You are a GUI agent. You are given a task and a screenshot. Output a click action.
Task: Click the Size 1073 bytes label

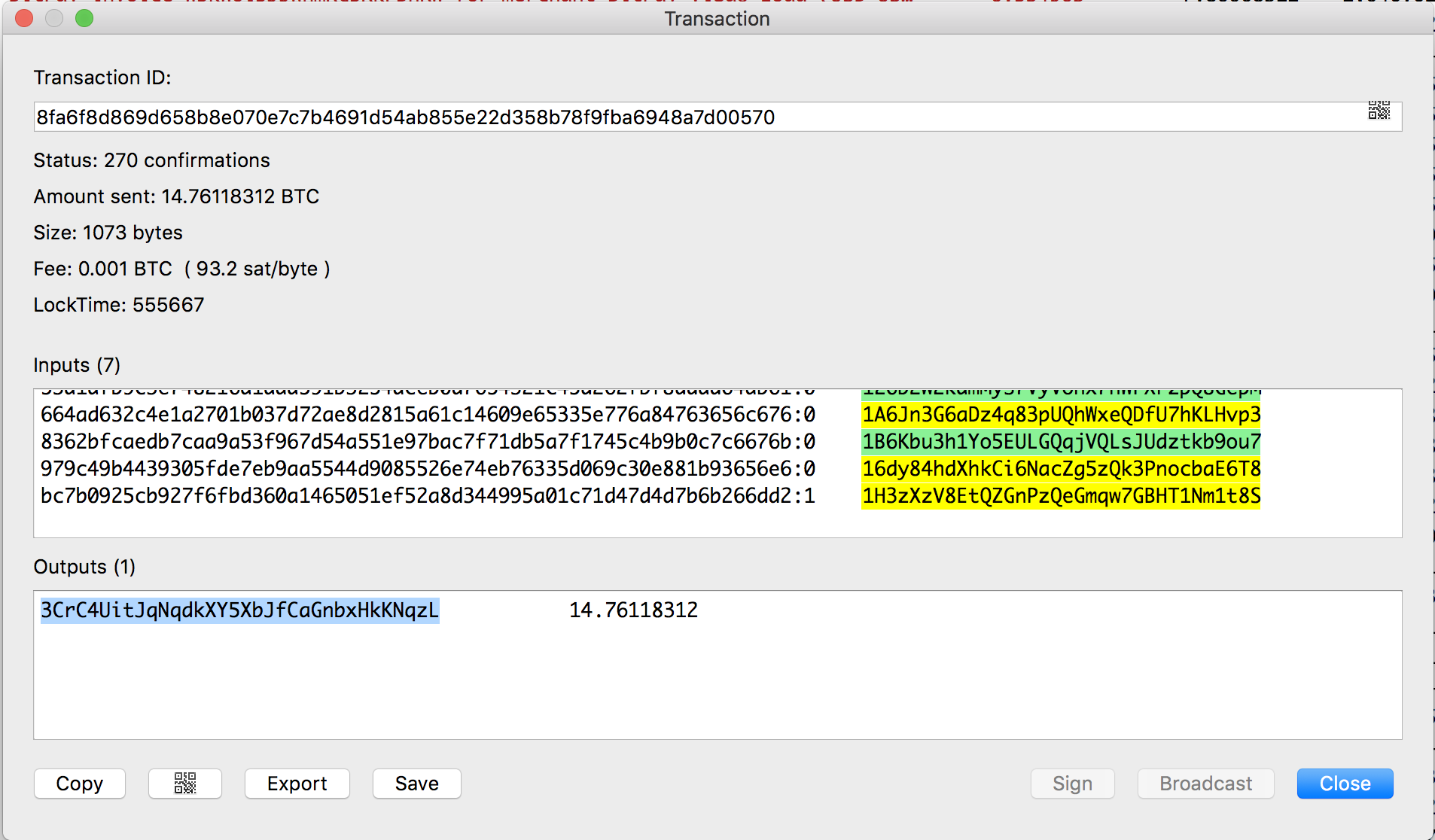point(108,233)
